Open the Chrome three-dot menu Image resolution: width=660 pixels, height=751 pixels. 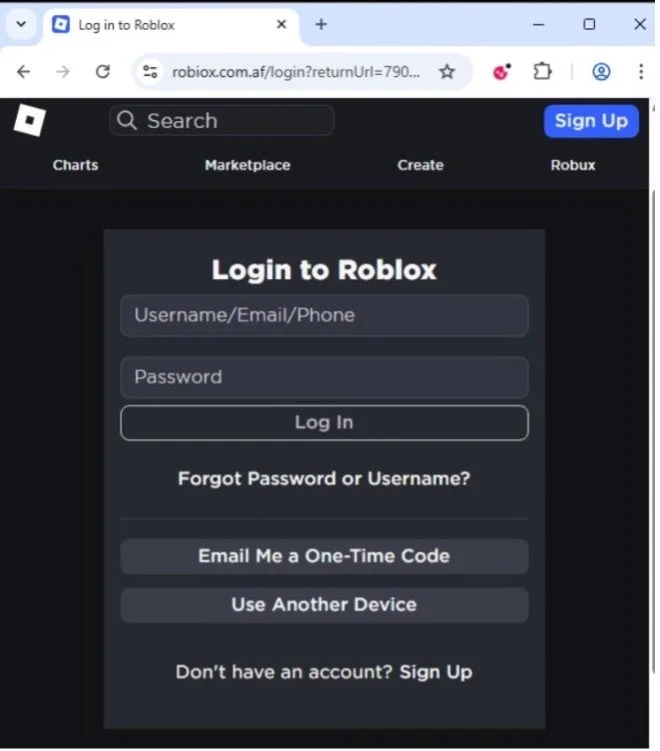point(641,72)
